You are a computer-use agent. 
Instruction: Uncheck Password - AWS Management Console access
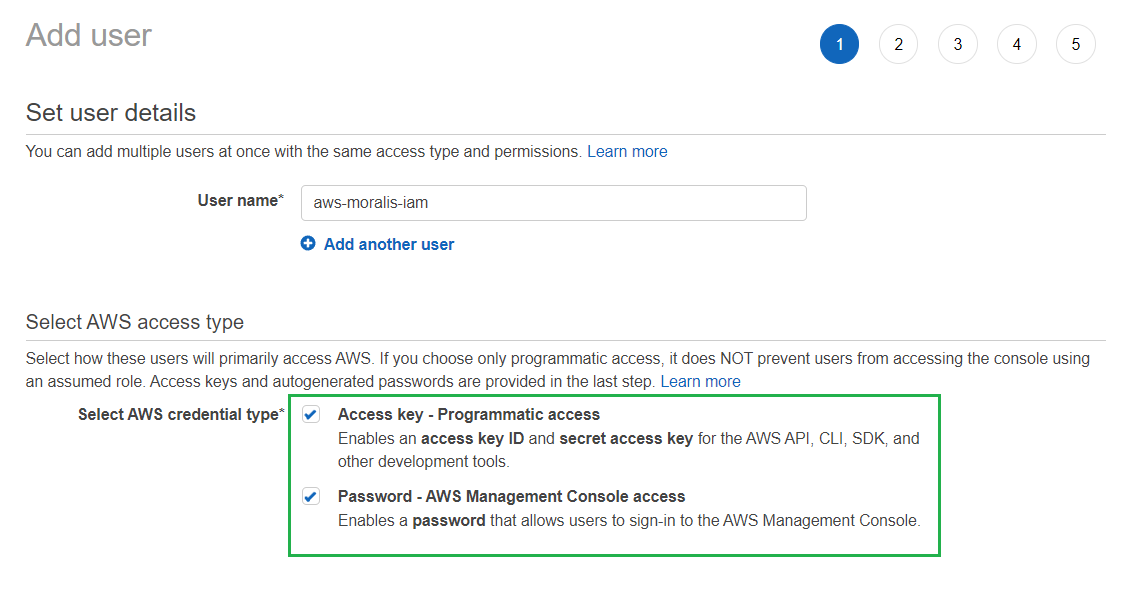point(311,495)
